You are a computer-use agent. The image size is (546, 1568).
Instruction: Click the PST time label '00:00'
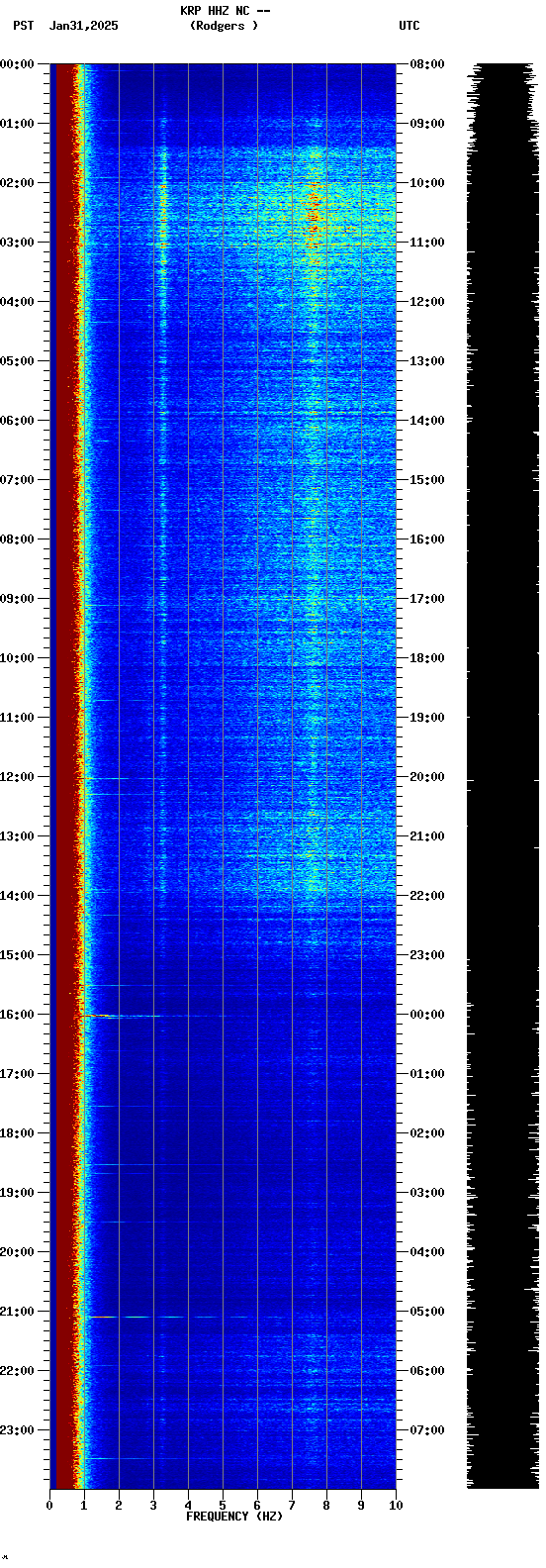tap(17, 64)
